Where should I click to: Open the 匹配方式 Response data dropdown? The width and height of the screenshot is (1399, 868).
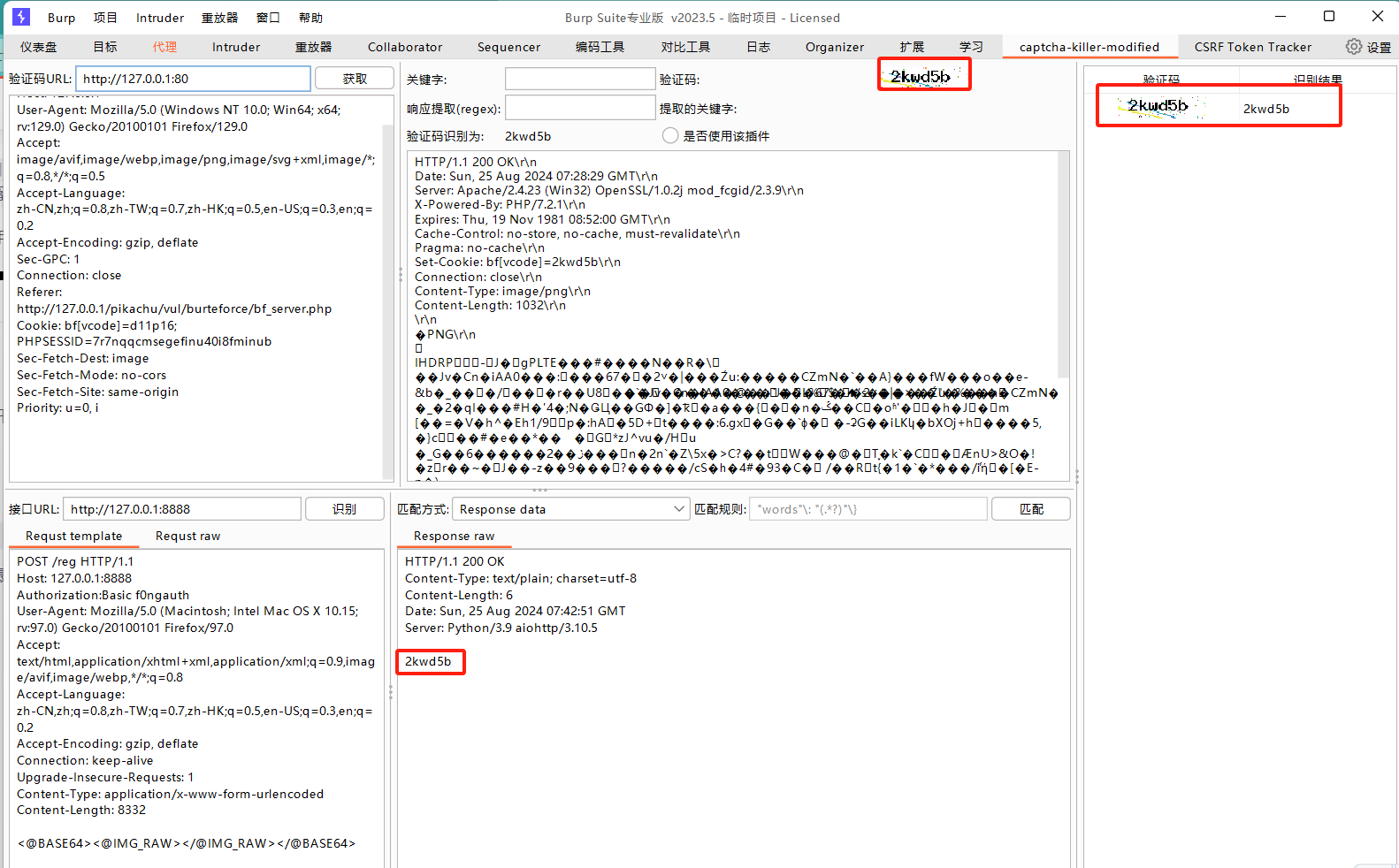click(570, 509)
